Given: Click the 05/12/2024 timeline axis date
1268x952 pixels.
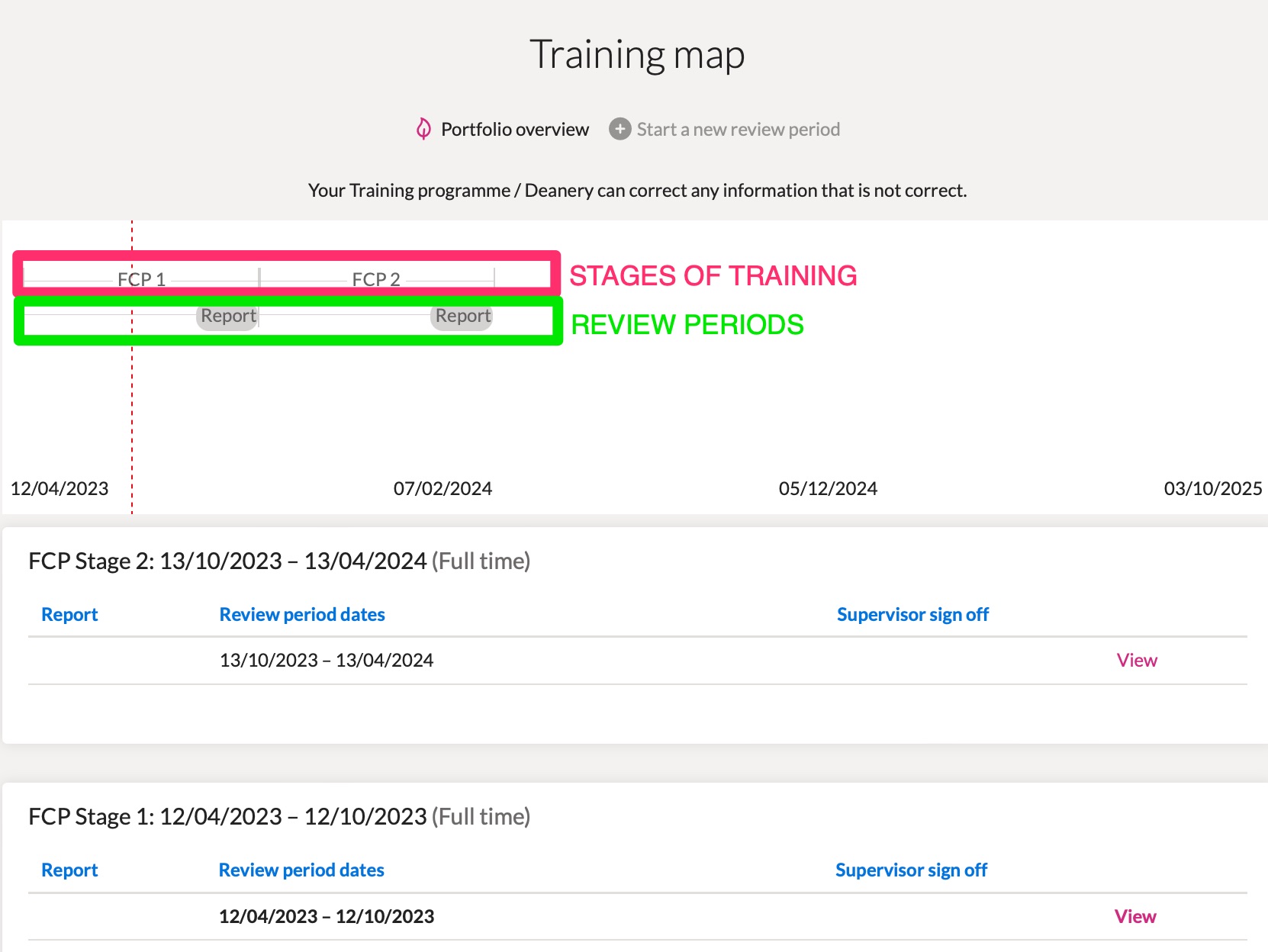Looking at the screenshot, I should pyautogui.click(x=828, y=488).
